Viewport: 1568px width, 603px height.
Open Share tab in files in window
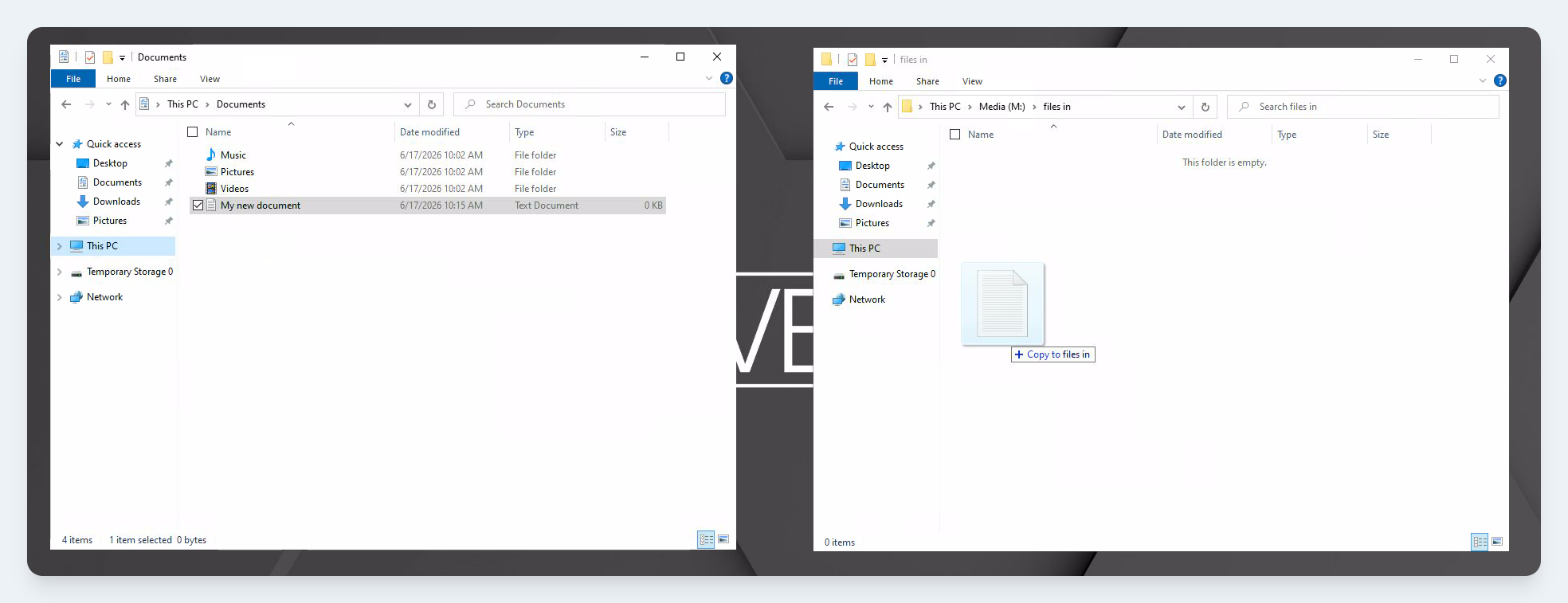927,81
